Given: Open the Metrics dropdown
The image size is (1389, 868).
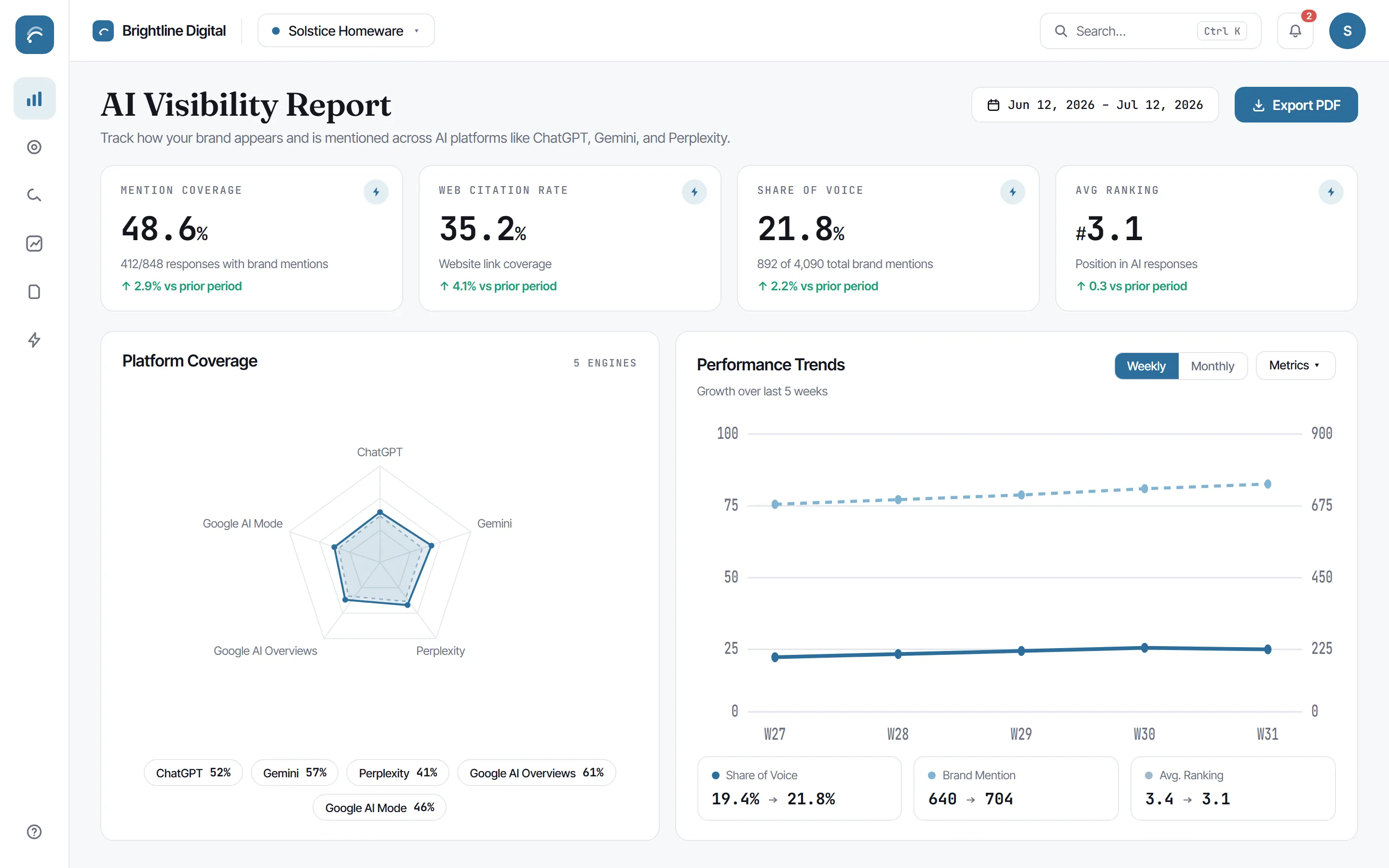Looking at the screenshot, I should pos(1295,365).
